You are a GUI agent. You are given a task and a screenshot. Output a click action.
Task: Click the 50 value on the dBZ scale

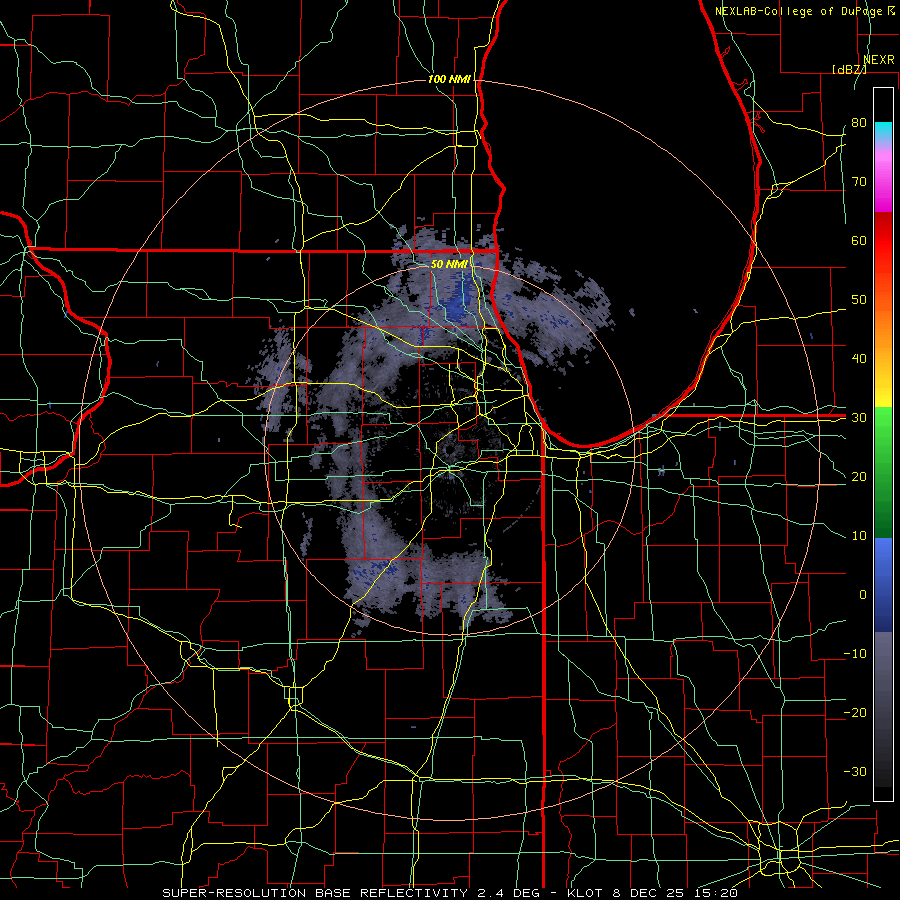click(859, 300)
